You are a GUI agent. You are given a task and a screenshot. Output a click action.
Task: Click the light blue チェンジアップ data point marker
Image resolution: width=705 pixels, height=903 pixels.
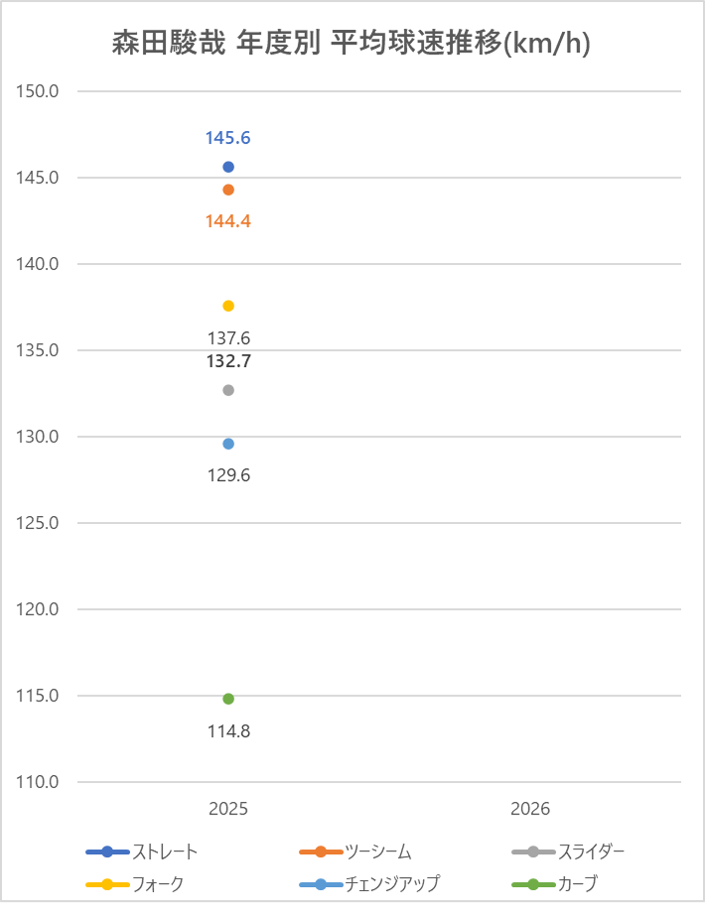point(228,444)
